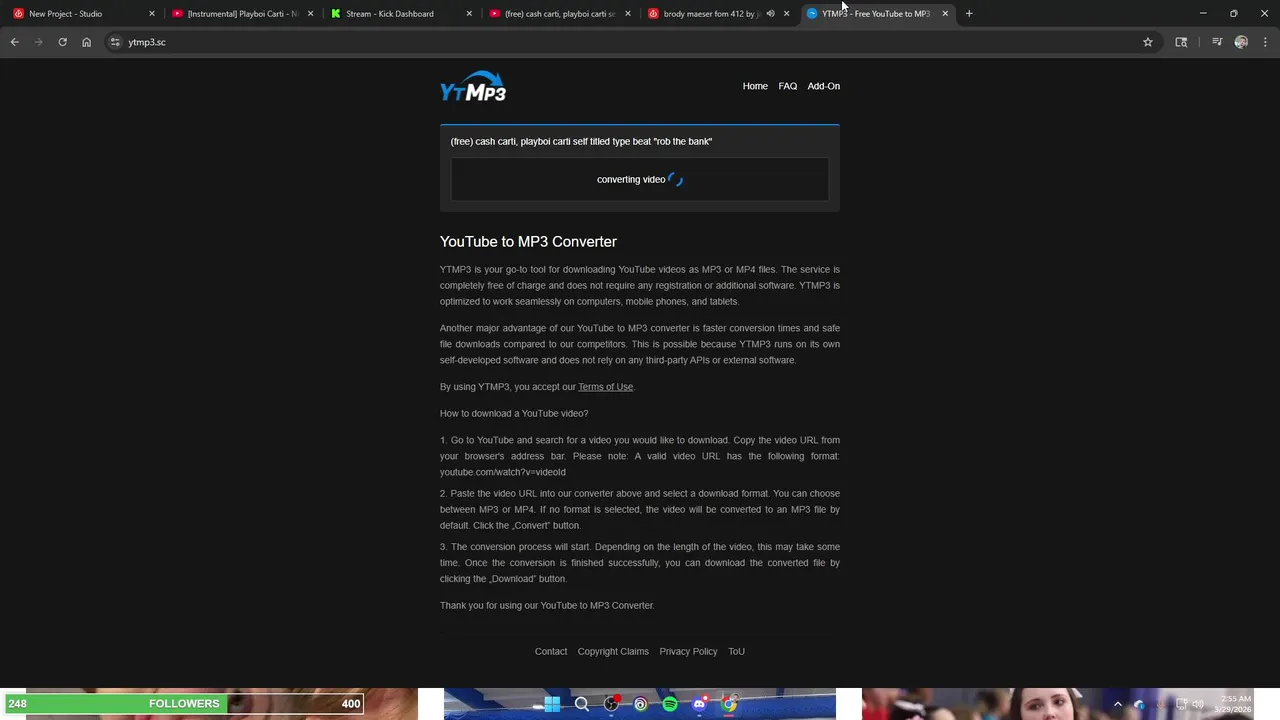Image resolution: width=1280 pixels, height=720 pixels.
Task: Mute the brody maeser tab audio icon
Action: coord(770,13)
